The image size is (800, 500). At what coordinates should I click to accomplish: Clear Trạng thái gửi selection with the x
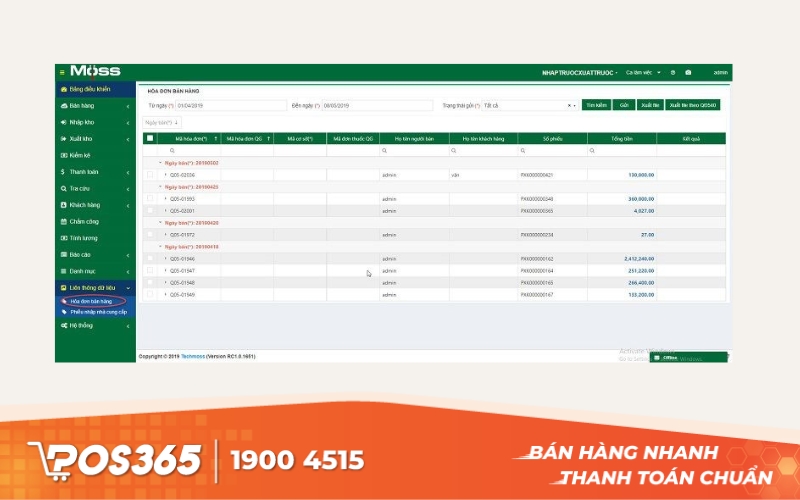[x=569, y=106]
